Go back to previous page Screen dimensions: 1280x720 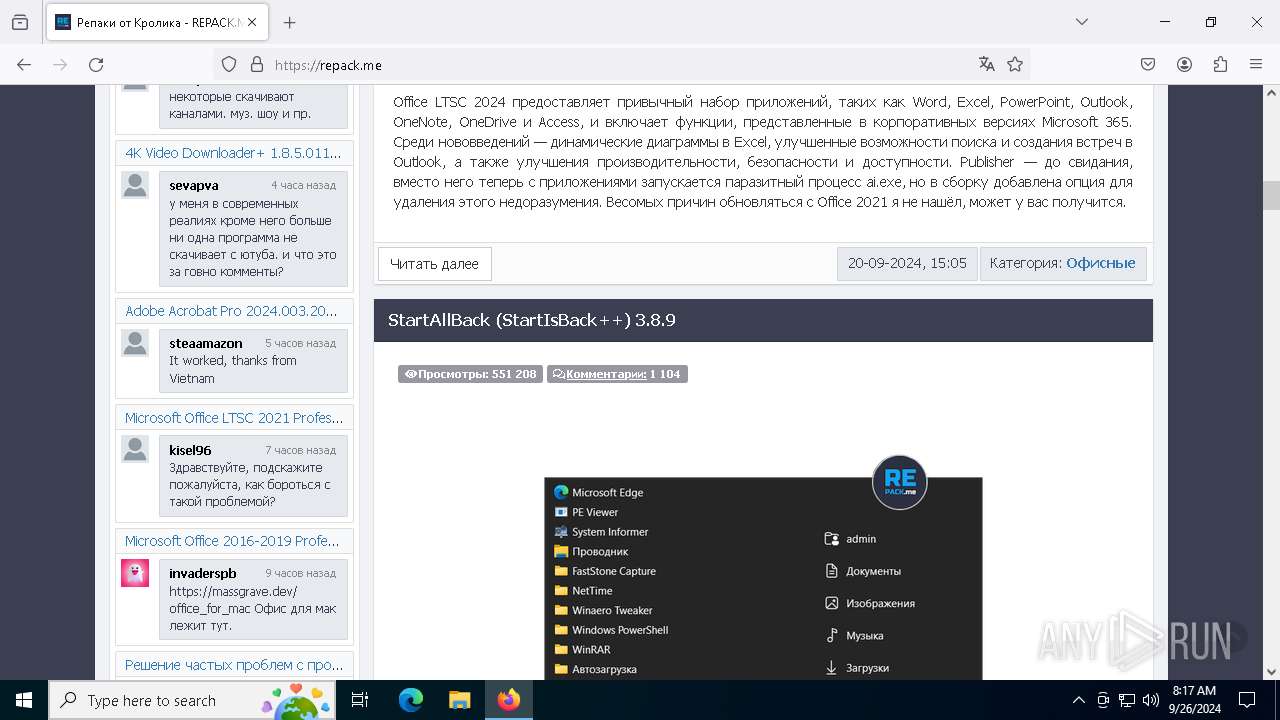[x=24, y=64]
